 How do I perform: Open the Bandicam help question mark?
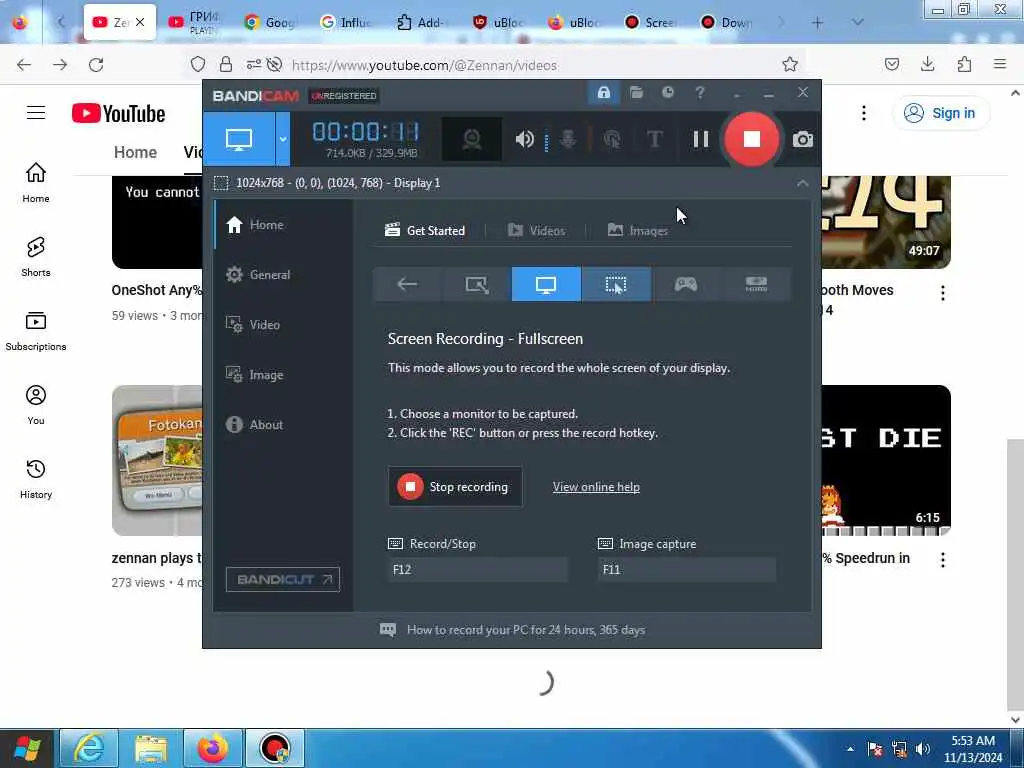click(x=699, y=93)
